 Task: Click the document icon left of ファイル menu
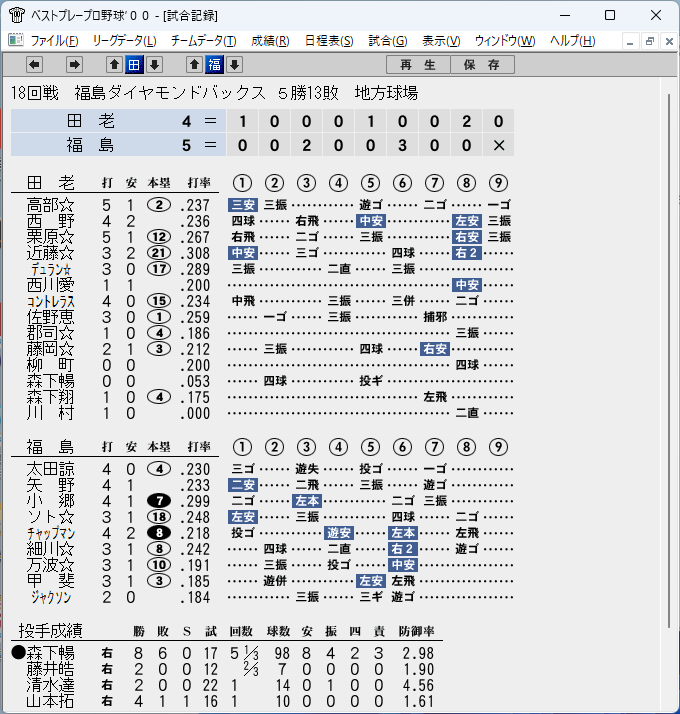pos(16,40)
